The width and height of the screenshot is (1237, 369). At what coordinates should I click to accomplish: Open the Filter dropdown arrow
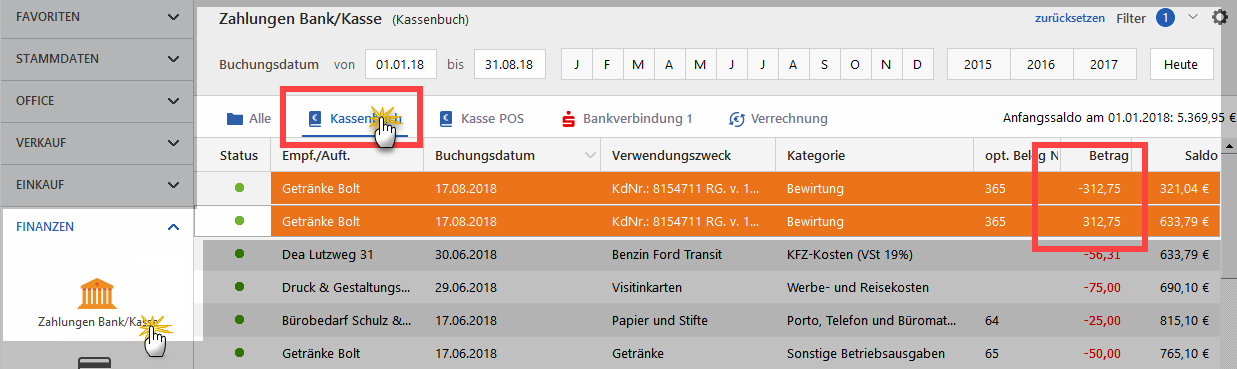point(1192,17)
